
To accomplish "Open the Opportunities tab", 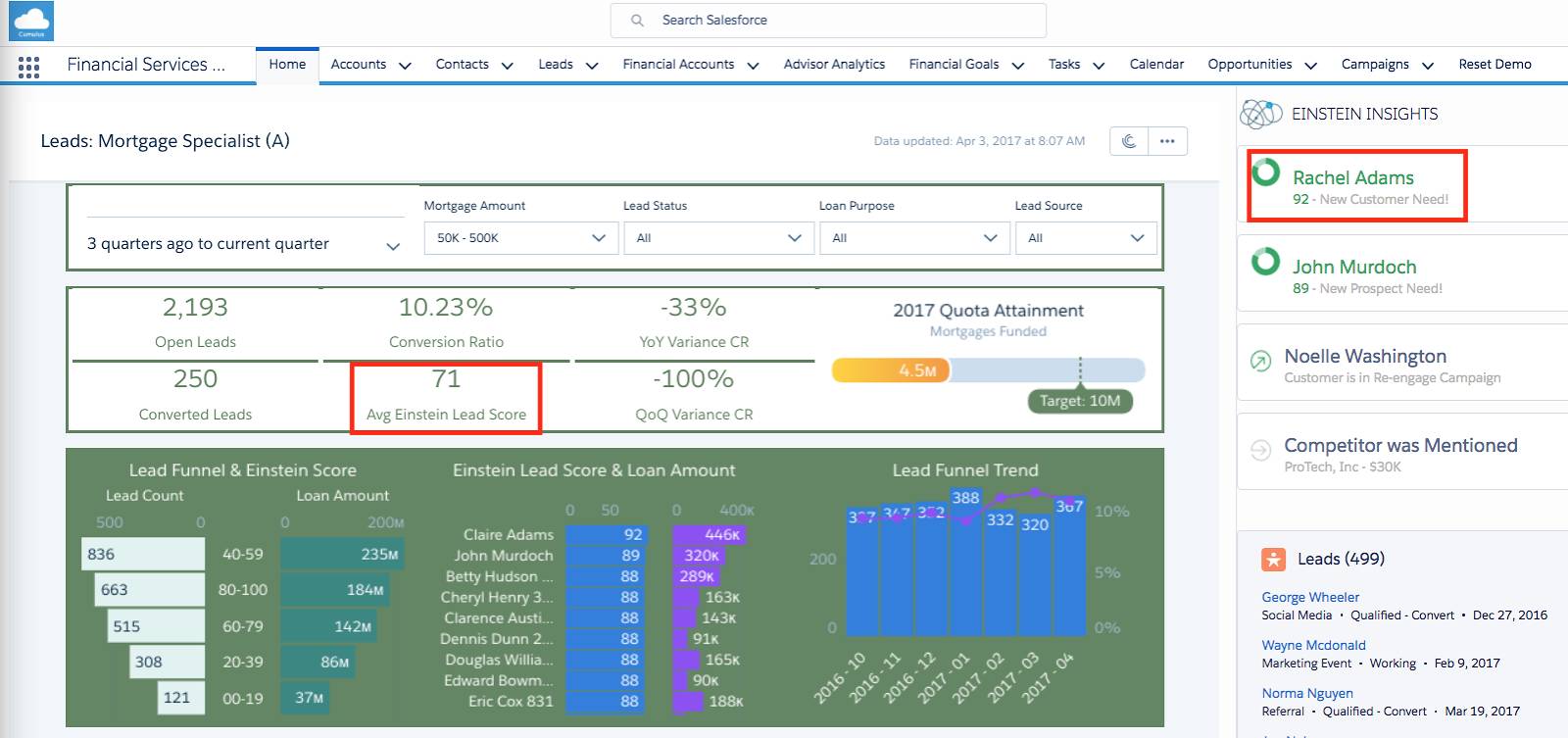I will [1249, 65].
